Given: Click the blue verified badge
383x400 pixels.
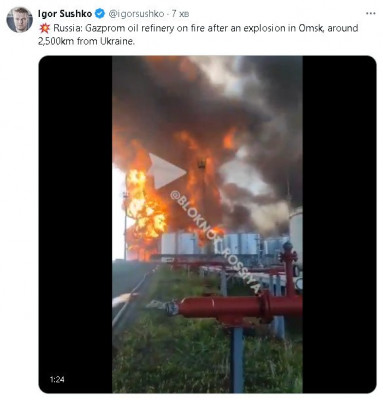Looking at the screenshot, I should point(100,14).
